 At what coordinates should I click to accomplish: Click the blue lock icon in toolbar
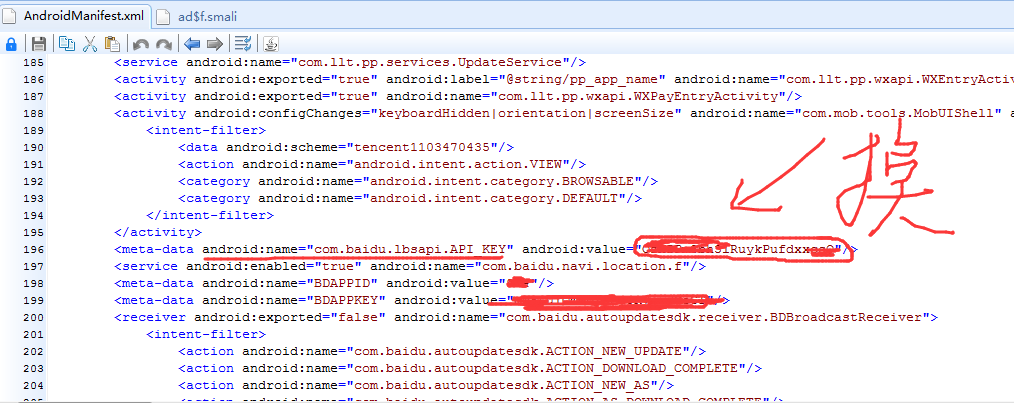pos(11,44)
